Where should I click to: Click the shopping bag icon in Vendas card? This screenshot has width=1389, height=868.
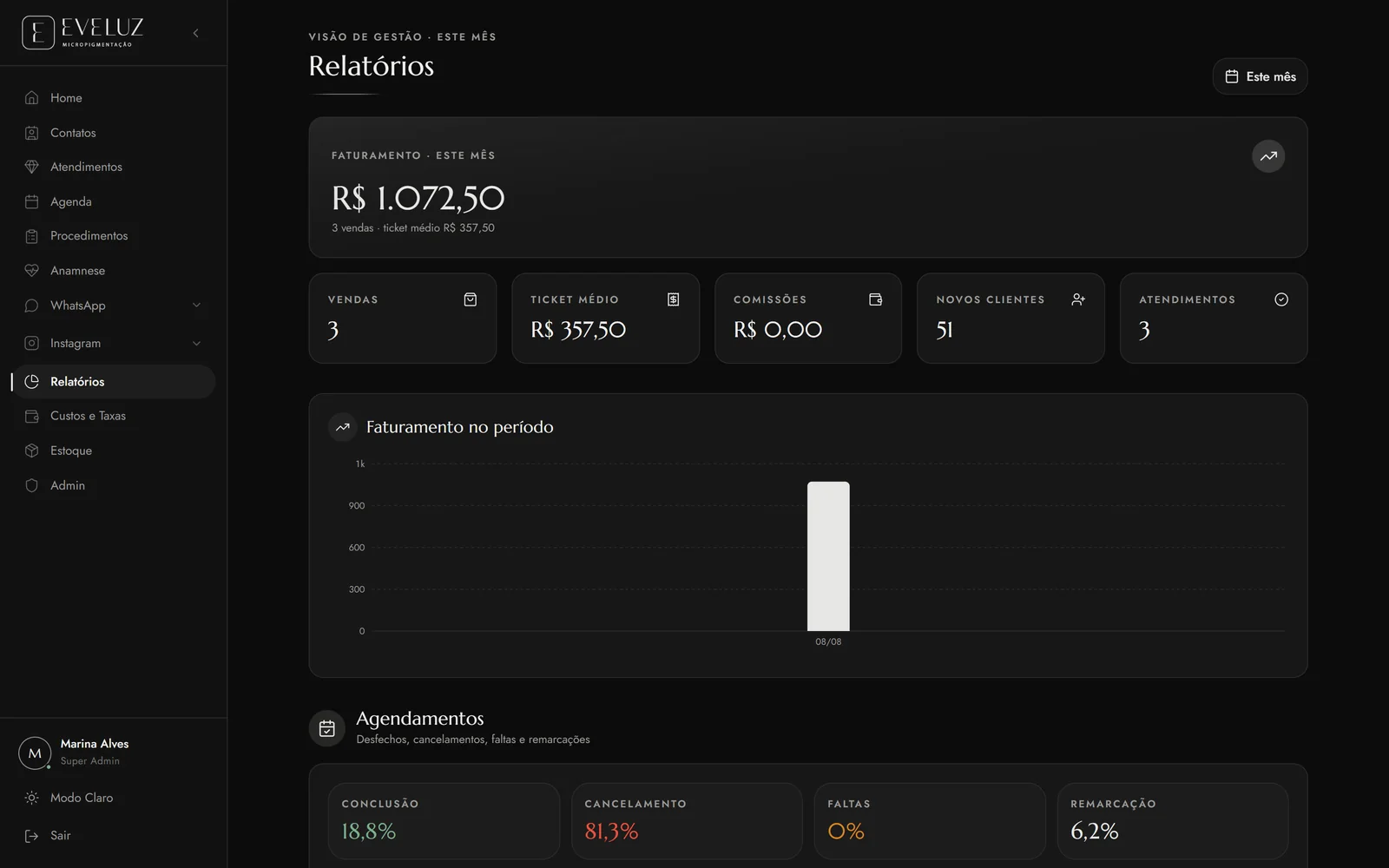tap(471, 299)
